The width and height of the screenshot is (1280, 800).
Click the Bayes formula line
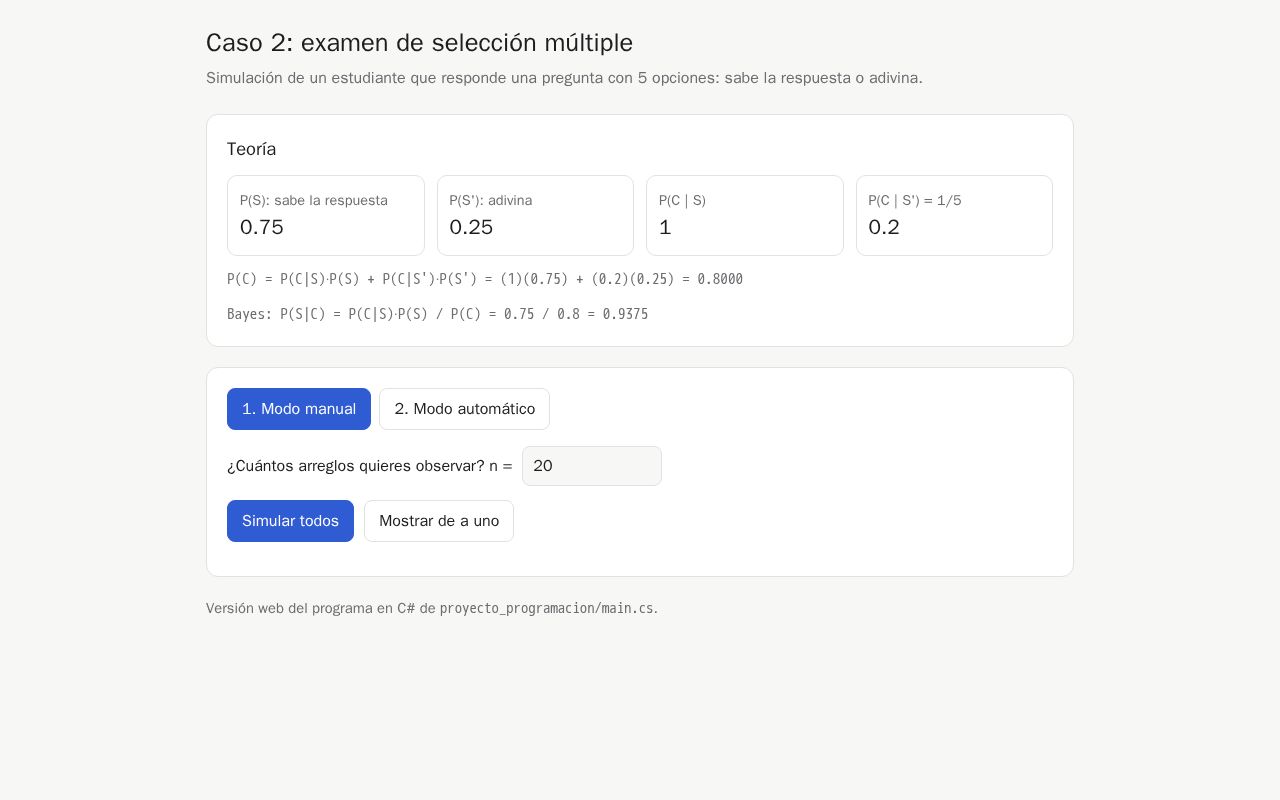438,314
